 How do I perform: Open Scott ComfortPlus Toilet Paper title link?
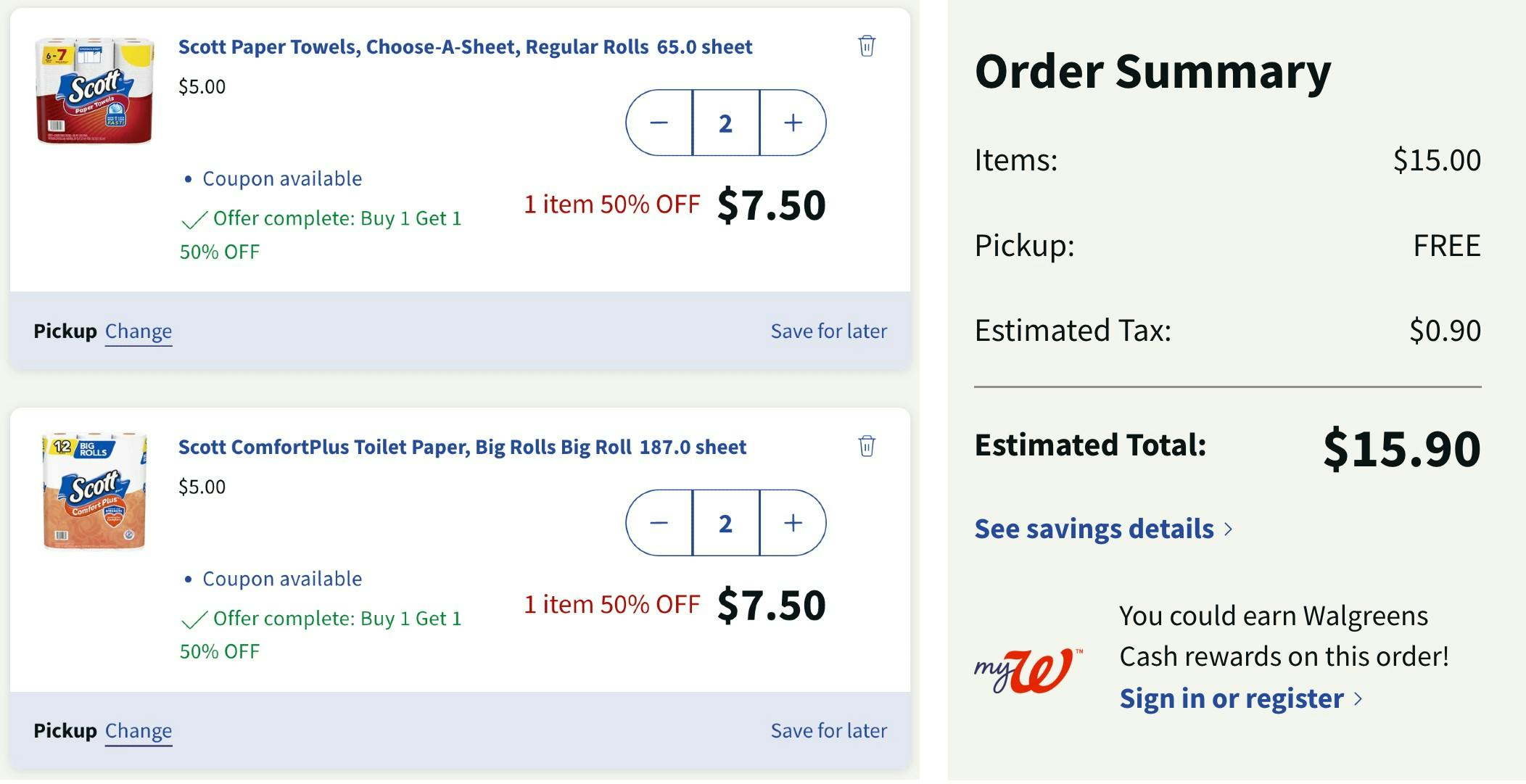click(461, 447)
